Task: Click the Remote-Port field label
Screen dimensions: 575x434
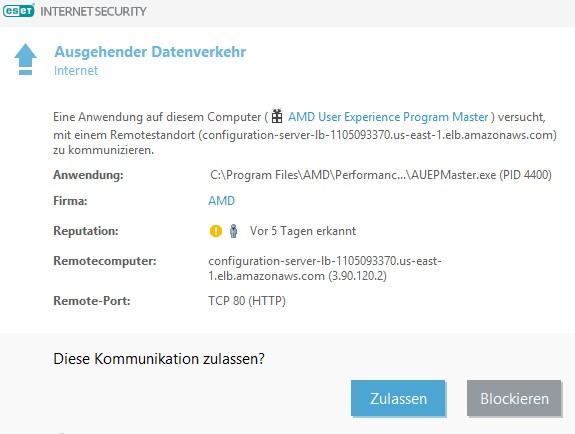Action: (92, 301)
